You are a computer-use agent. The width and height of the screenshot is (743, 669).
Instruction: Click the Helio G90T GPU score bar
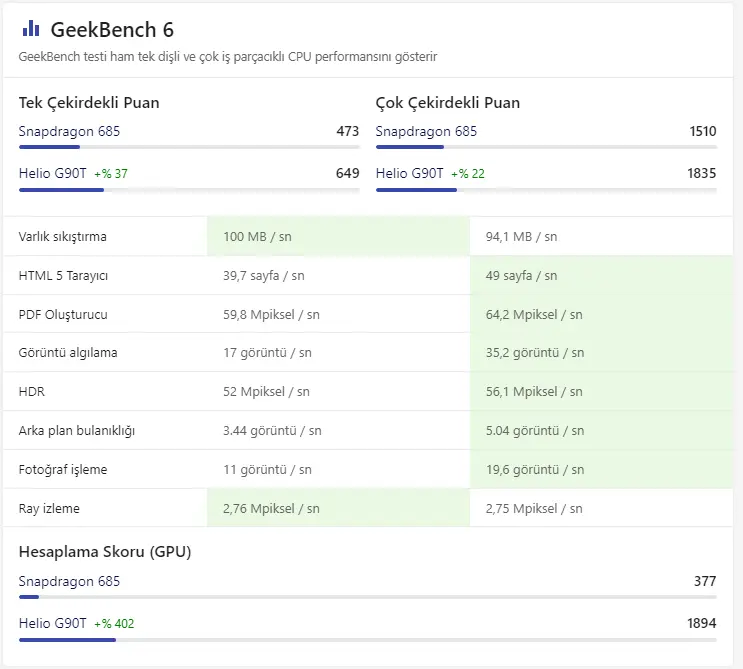click(x=368, y=640)
